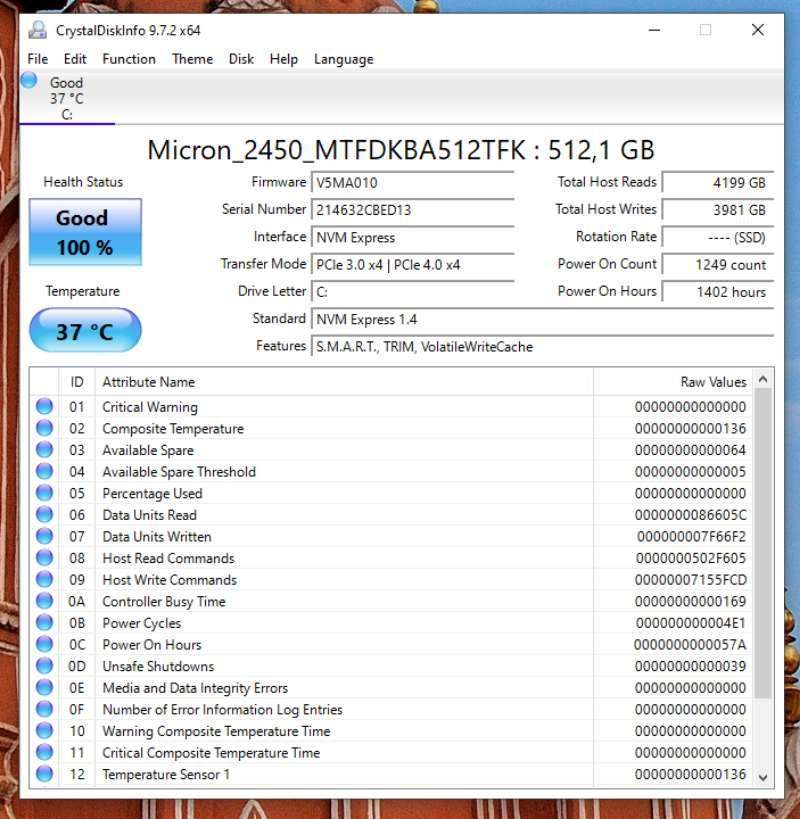Click status orb for Host Write Commands row
This screenshot has width=800, height=819.
pyautogui.click(x=44, y=579)
